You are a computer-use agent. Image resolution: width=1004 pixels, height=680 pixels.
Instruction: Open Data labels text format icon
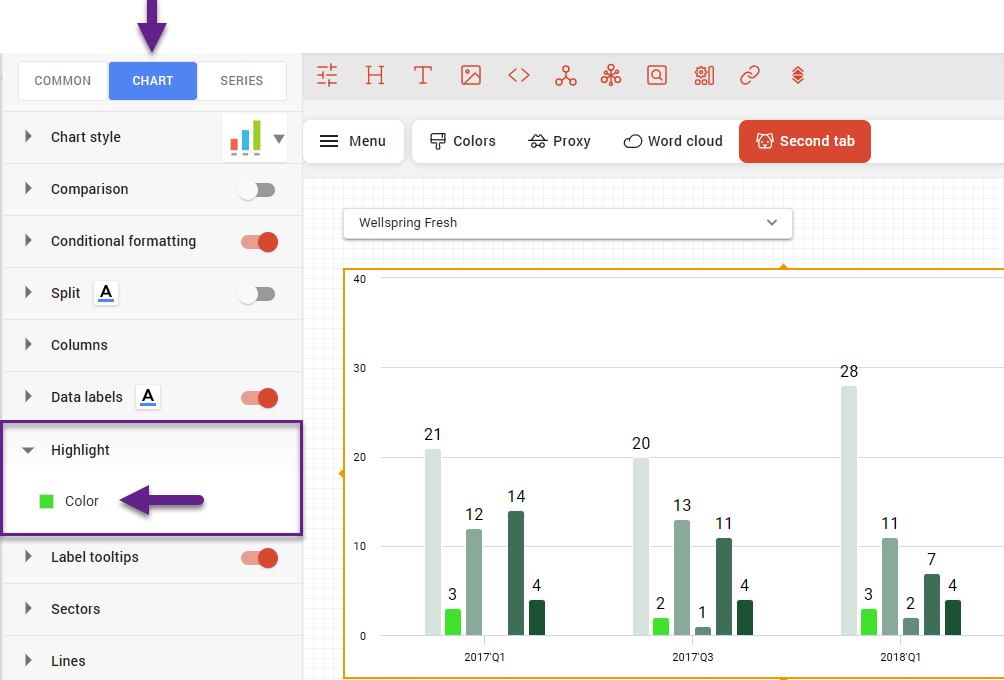pos(148,397)
